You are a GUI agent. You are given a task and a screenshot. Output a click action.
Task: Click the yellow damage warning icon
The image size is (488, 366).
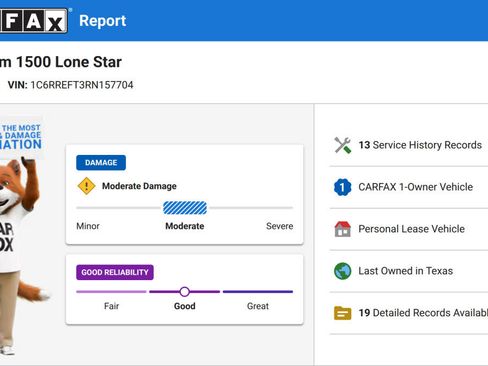pyautogui.click(x=86, y=186)
